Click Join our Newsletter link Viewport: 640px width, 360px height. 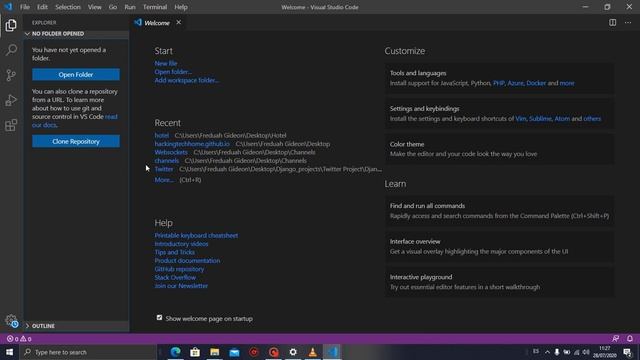coord(181,286)
